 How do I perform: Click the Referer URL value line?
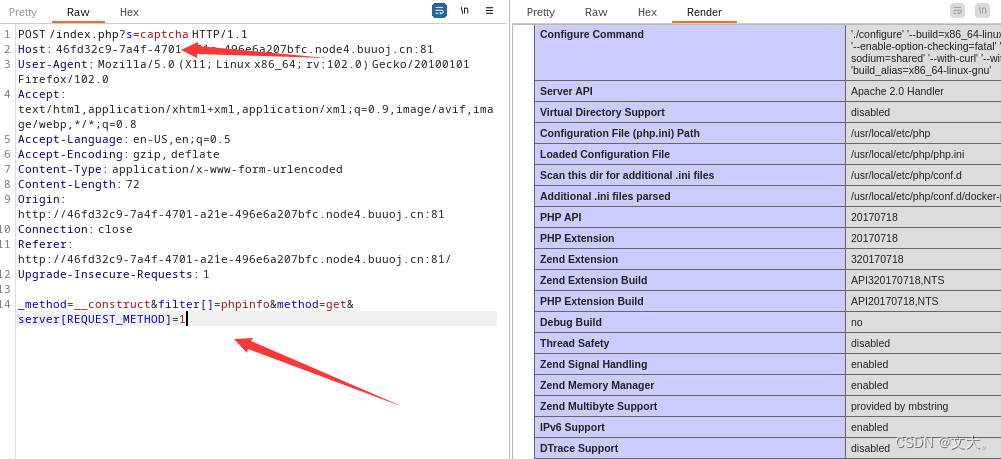coord(235,259)
